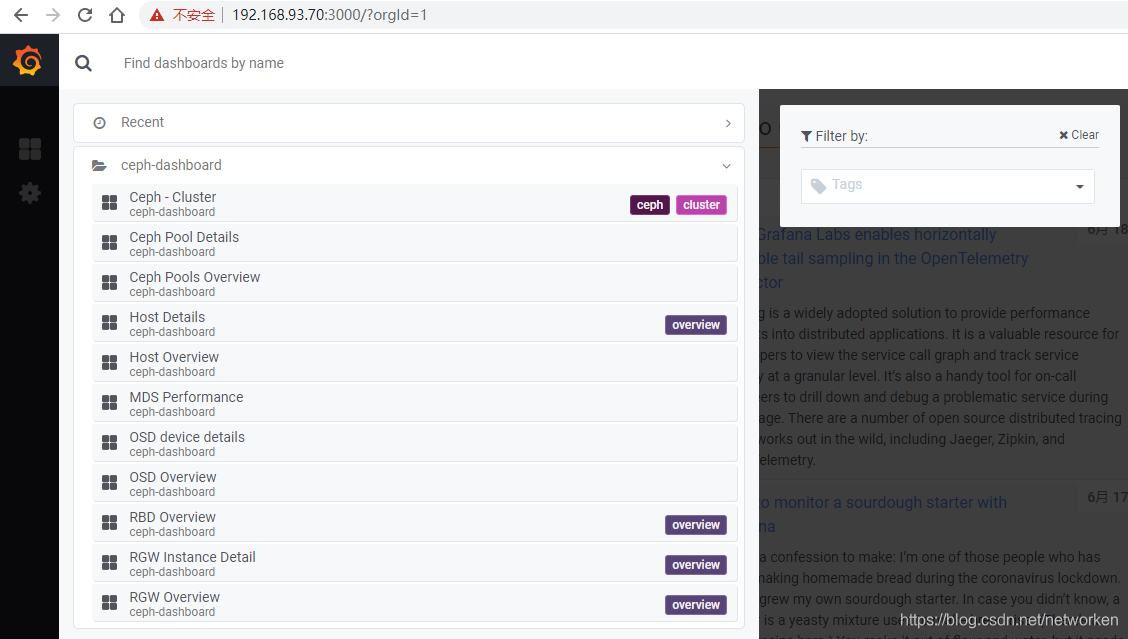Click the browser forward arrow
Screen dimensions: 1128x639
click(x=53, y=15)
